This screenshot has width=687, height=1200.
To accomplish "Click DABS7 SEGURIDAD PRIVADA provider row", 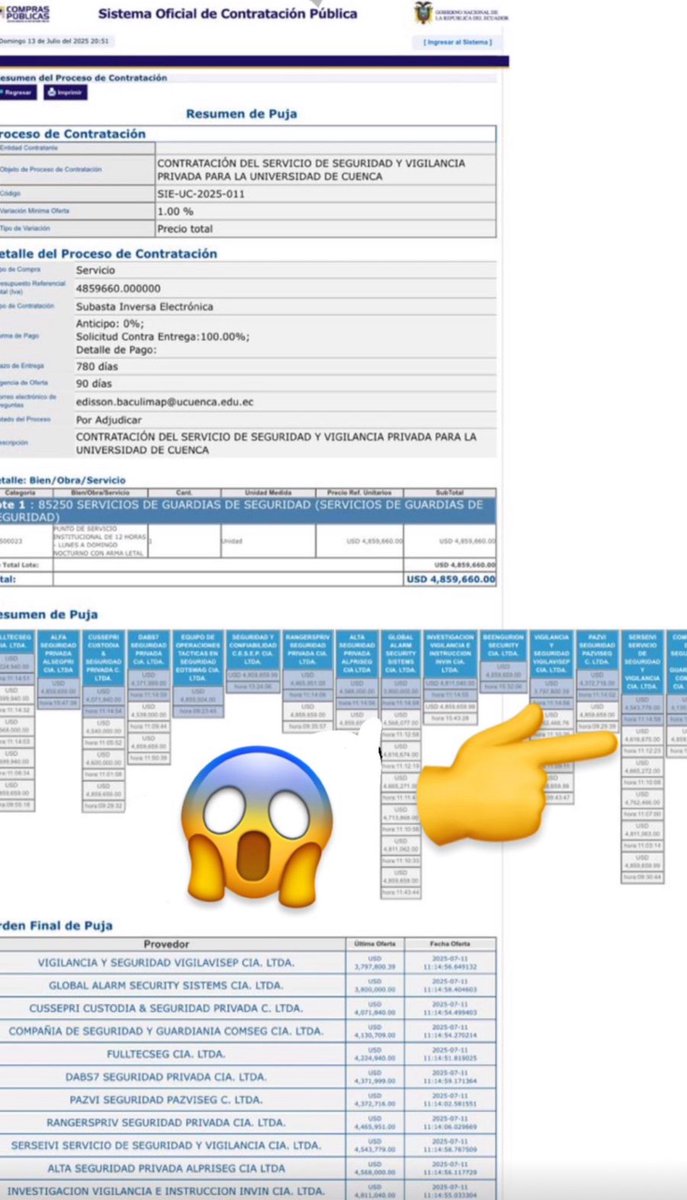I will tap(247, 1077).
